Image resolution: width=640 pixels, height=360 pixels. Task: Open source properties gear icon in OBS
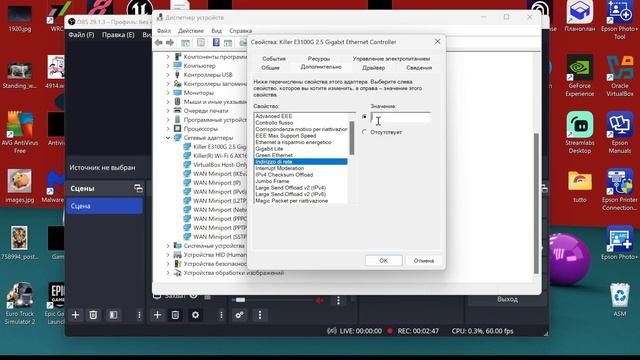(195, 315)
